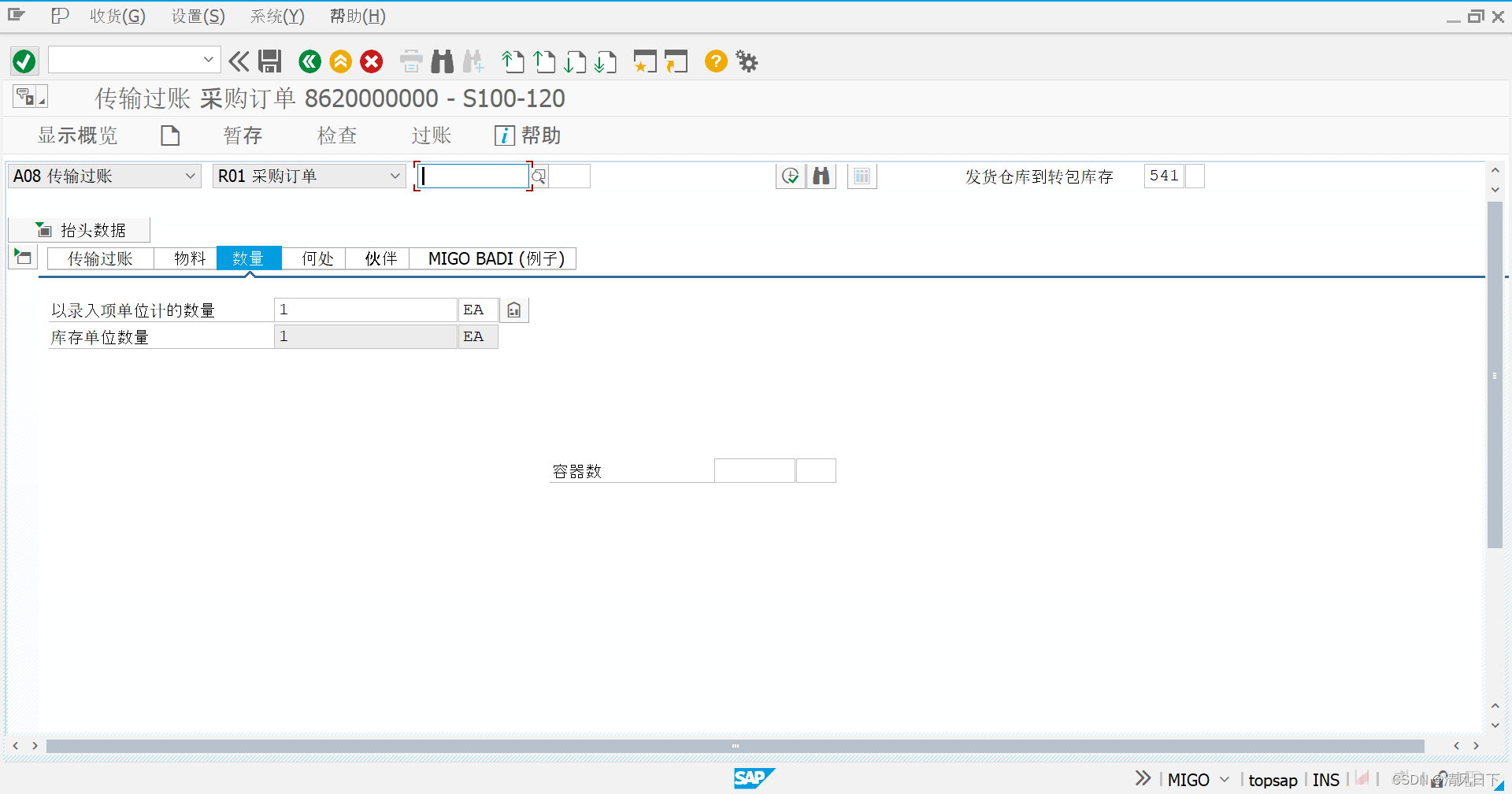Click the purchase order number input field
The image size is (1512, 794).
472,176
